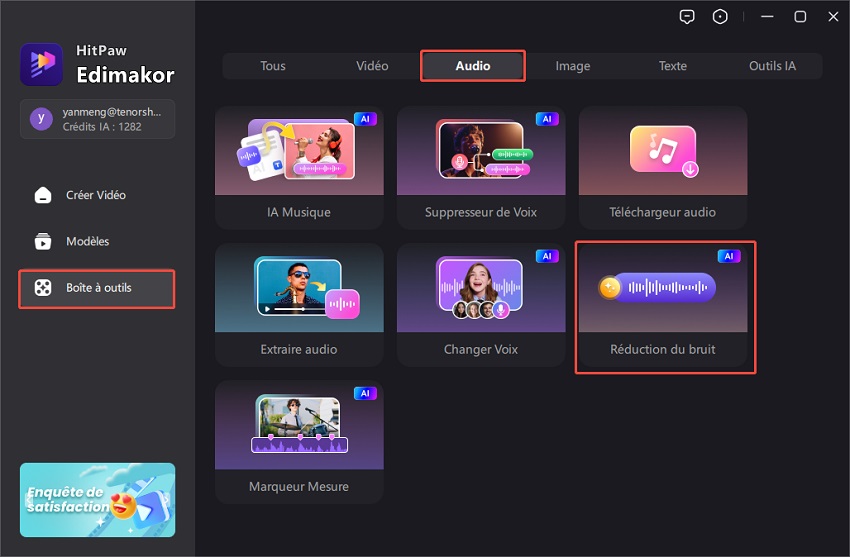Screen dimensions: 850x557
Task: Select the Audio tab
Action: coord(473,66)
